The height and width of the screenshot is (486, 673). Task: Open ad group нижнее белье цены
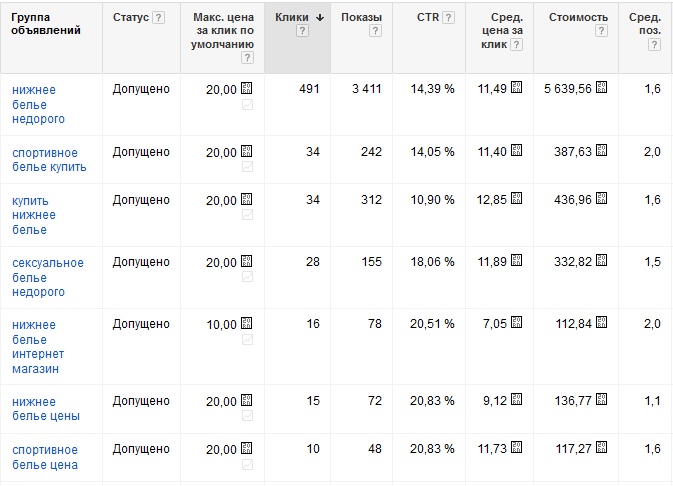46,409
